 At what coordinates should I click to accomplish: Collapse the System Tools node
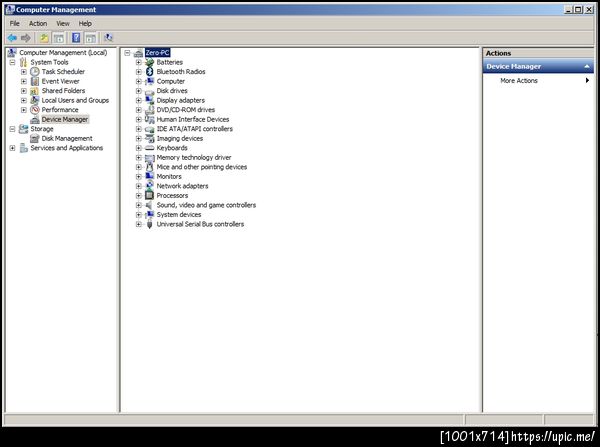click(x=12, y=62)
